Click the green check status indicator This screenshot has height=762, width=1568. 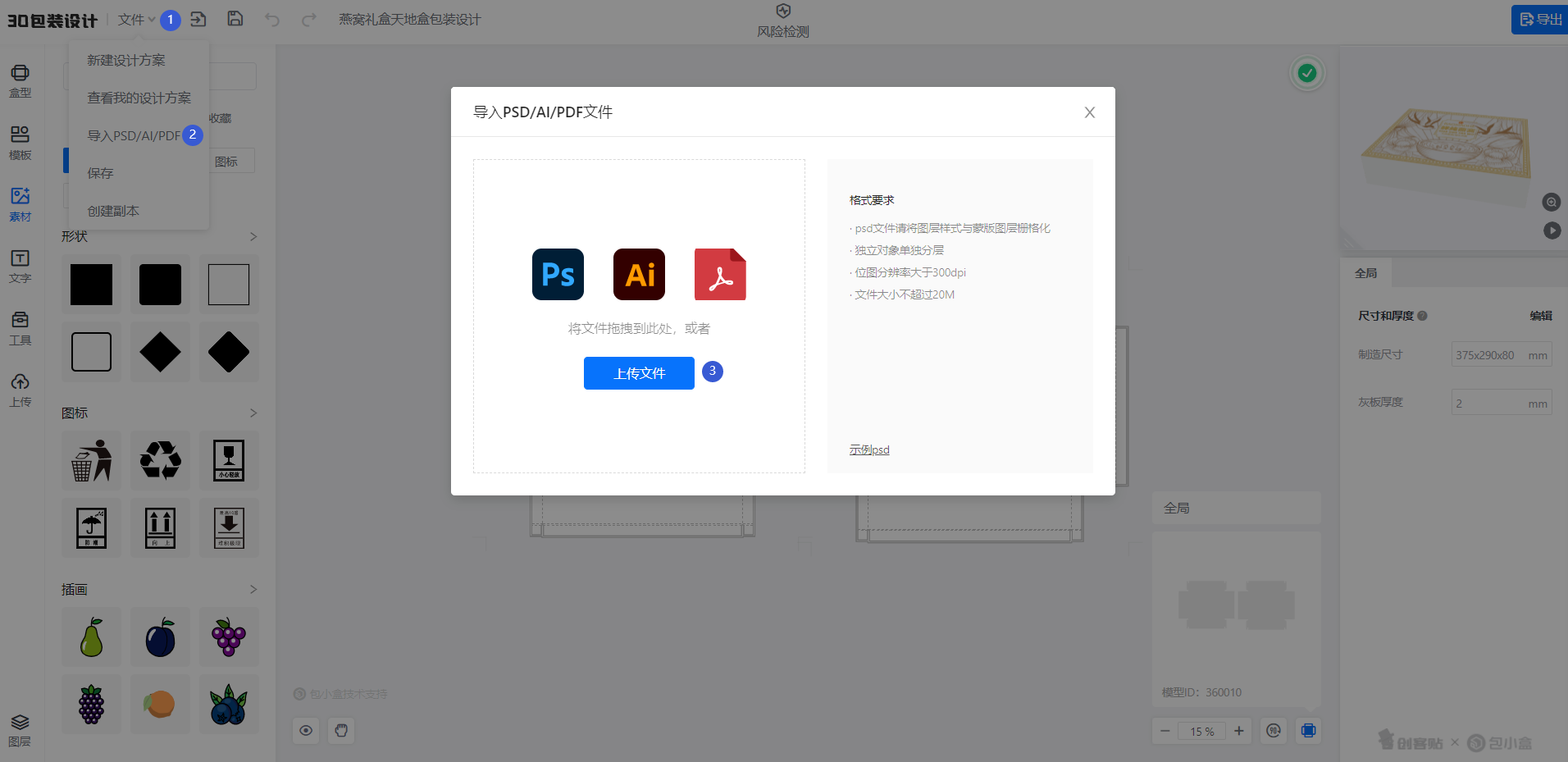pos(1307,73)
